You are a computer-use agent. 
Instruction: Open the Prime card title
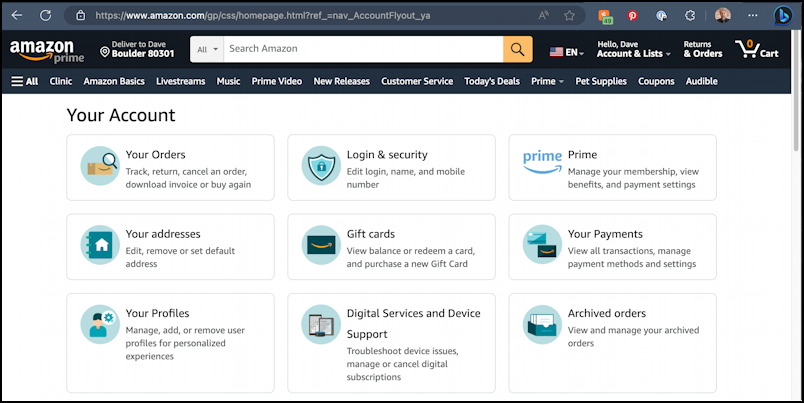coord(582,155)
